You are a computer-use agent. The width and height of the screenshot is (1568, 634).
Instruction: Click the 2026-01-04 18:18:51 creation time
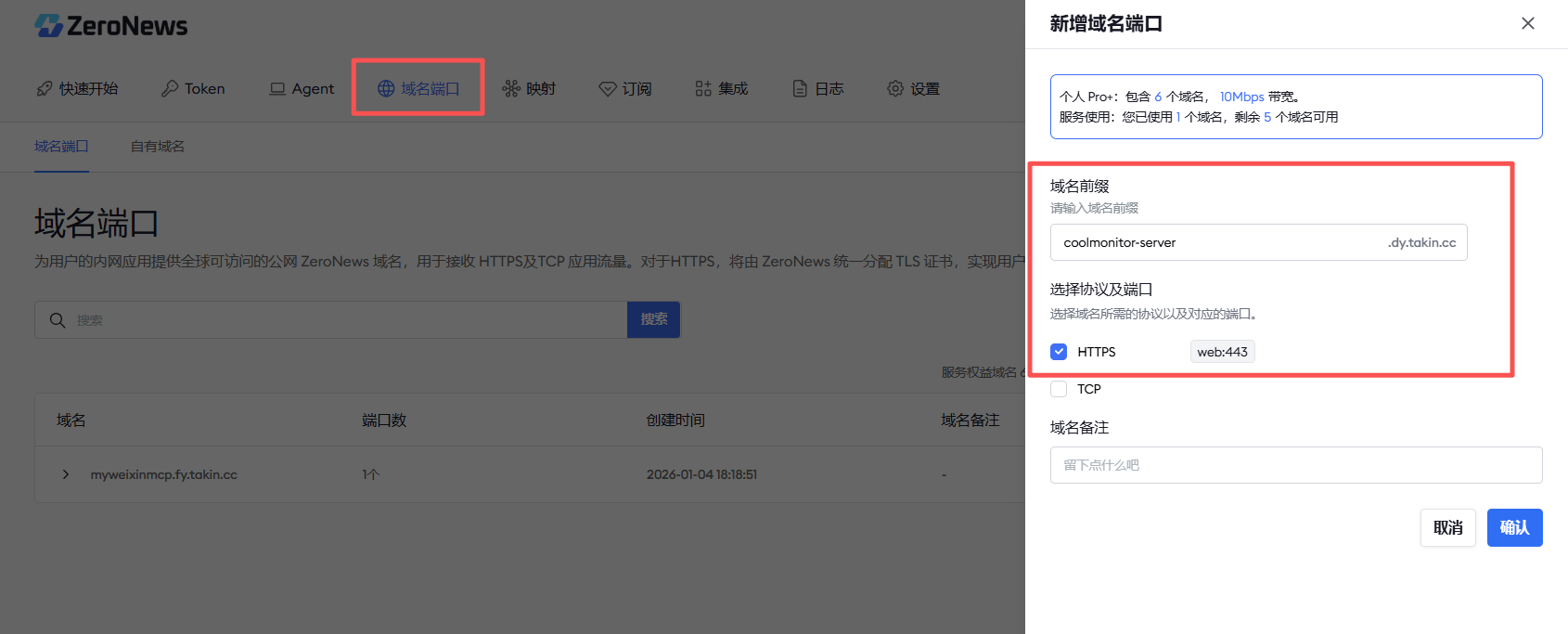(702, 474)
